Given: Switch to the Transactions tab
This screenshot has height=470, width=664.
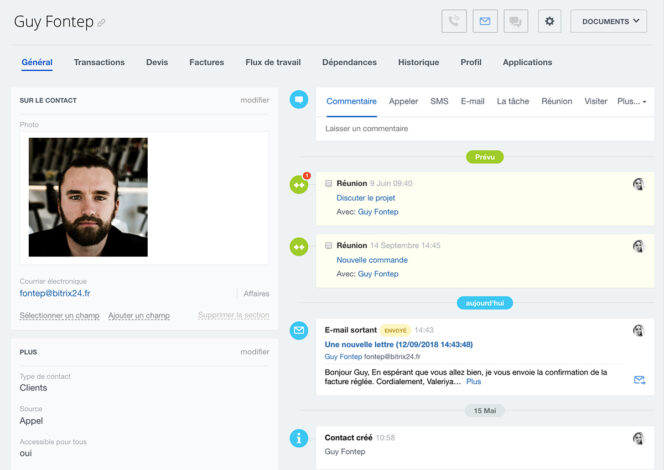Looking at the screenshot, I should coord(99,62).
